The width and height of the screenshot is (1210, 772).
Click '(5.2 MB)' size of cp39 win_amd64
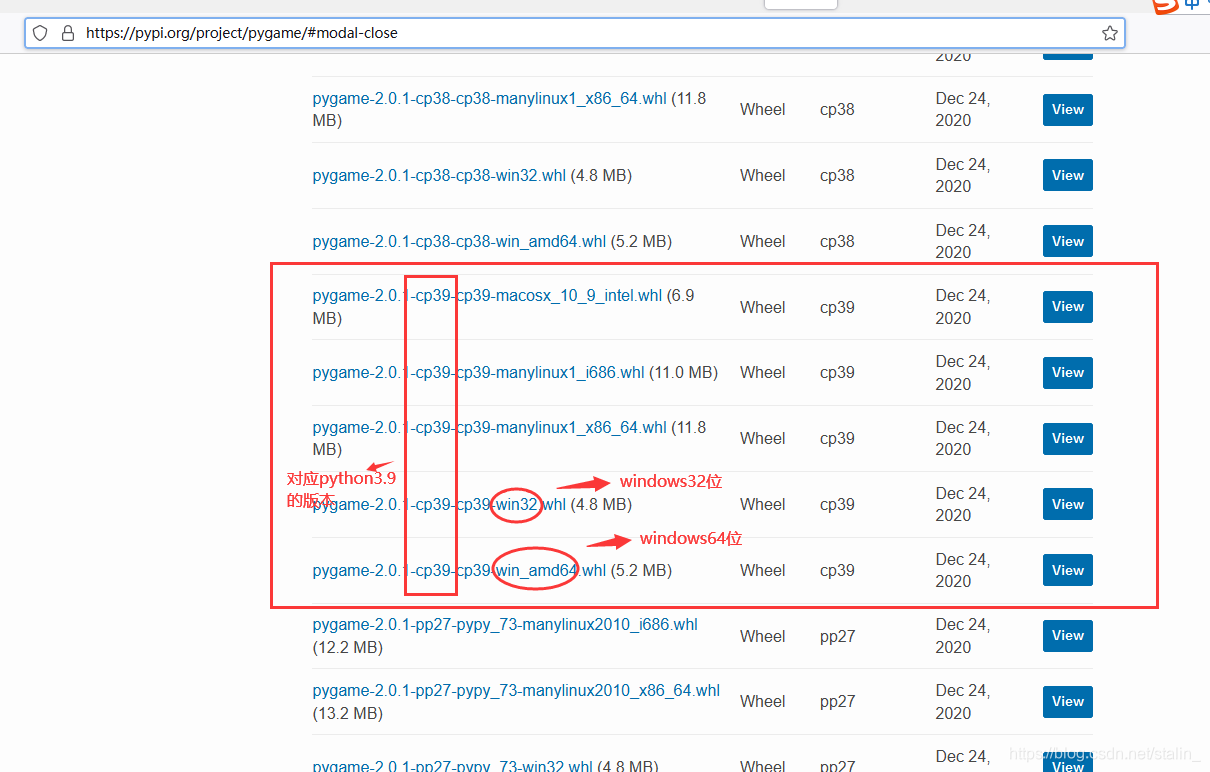[641, 570]
